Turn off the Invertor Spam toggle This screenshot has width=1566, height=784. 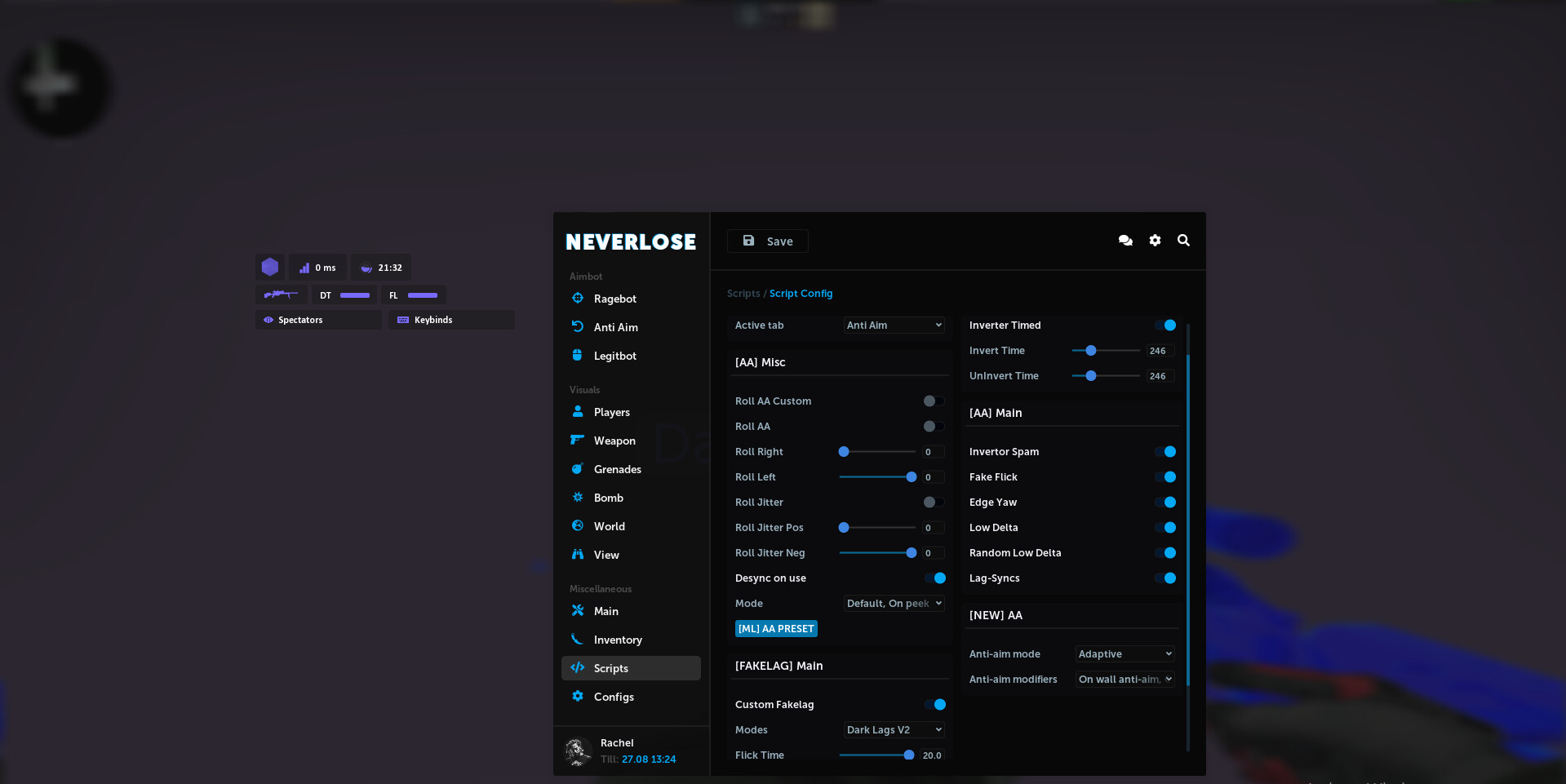tap(1165, 451)
